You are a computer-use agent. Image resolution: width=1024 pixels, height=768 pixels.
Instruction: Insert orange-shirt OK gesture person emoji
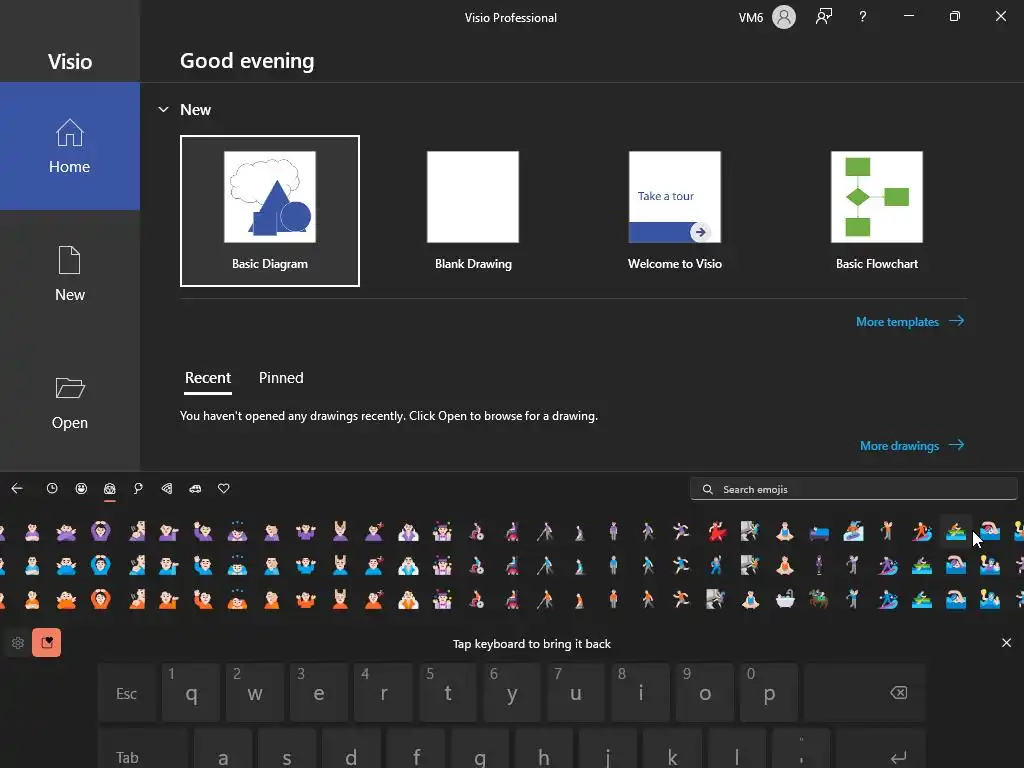coord(101,599)
